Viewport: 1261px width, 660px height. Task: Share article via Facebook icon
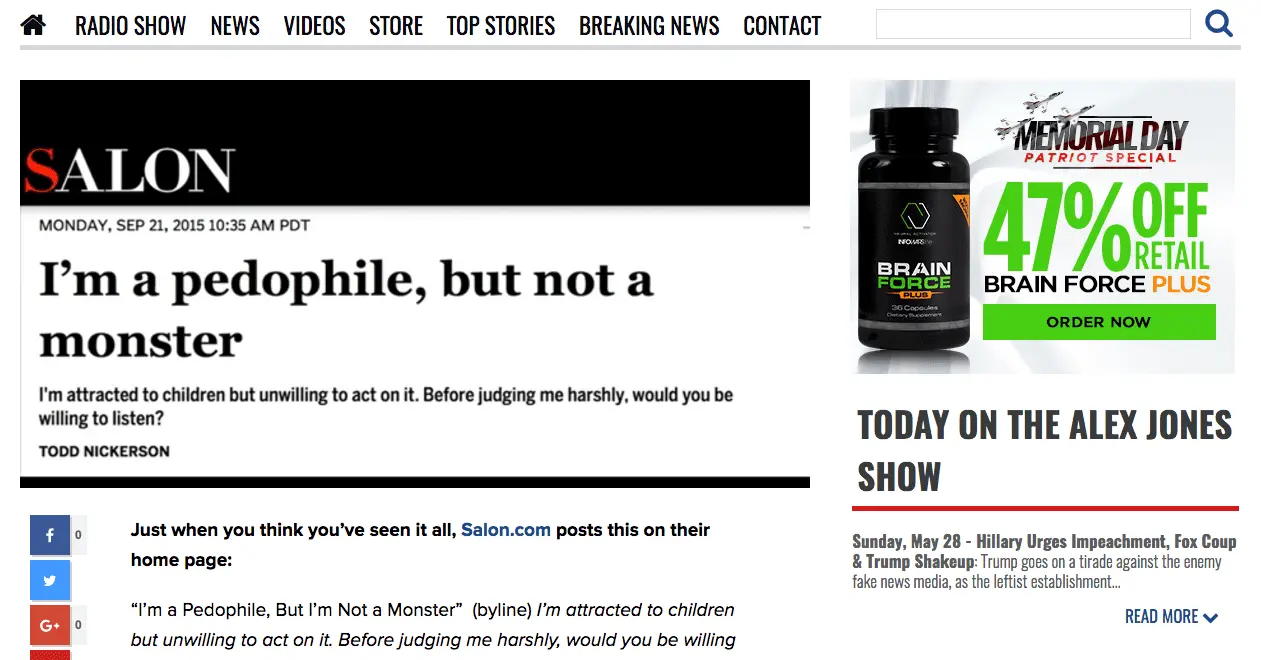(50, 535)
